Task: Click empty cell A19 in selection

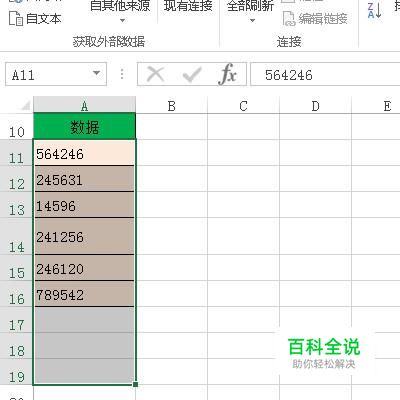Action: [x=85, y=371]
